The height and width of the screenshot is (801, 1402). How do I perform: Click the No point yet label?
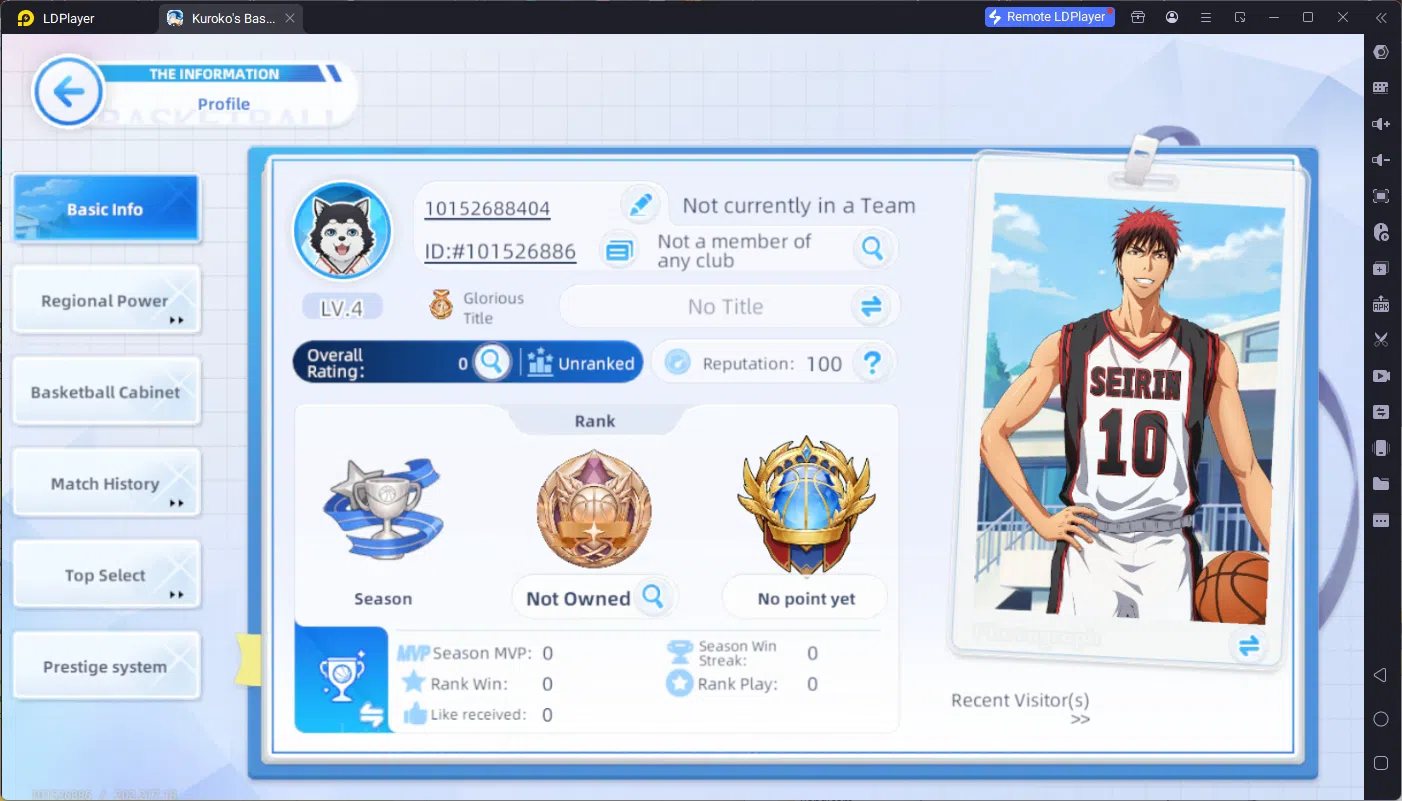[806, 598]
